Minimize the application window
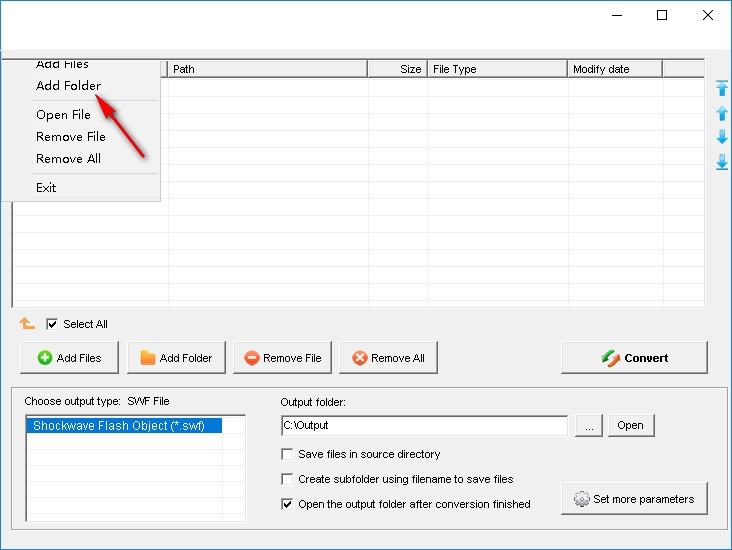The image size is (732, 550). [x=617, y=15]
